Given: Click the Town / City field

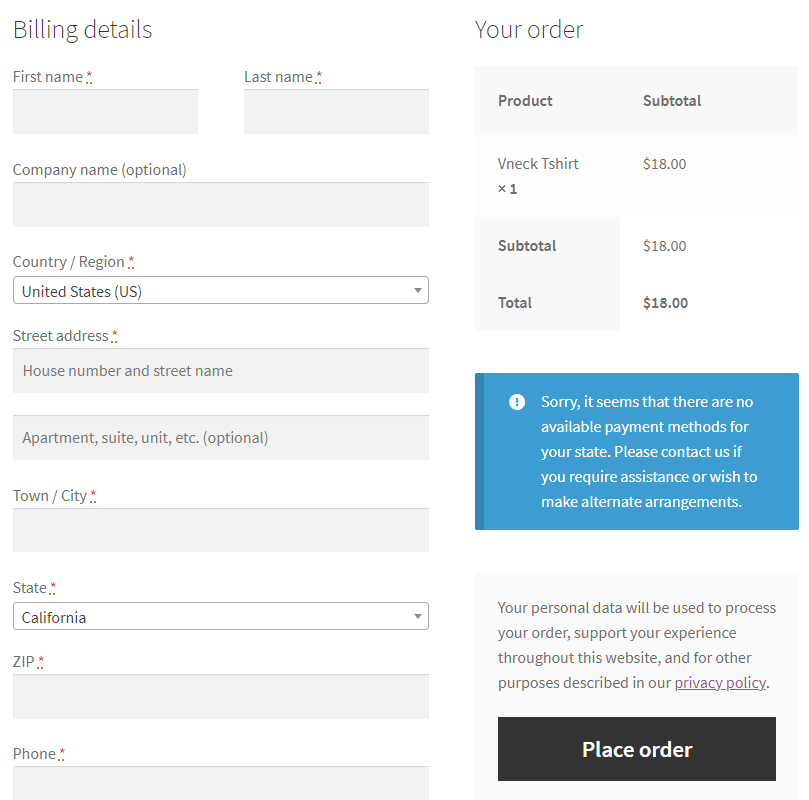Looking at the screenshot, I should pos(220,530).
